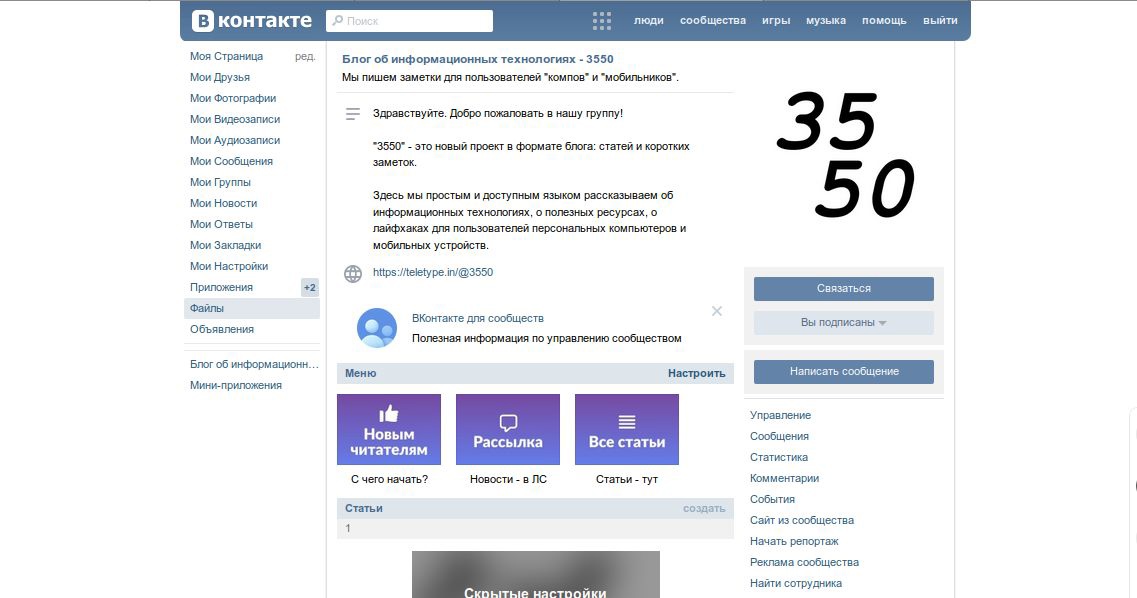Open the teletype.in/@3550 link
Viewport: 1137px width, 598px height.
tap(433, 273)
